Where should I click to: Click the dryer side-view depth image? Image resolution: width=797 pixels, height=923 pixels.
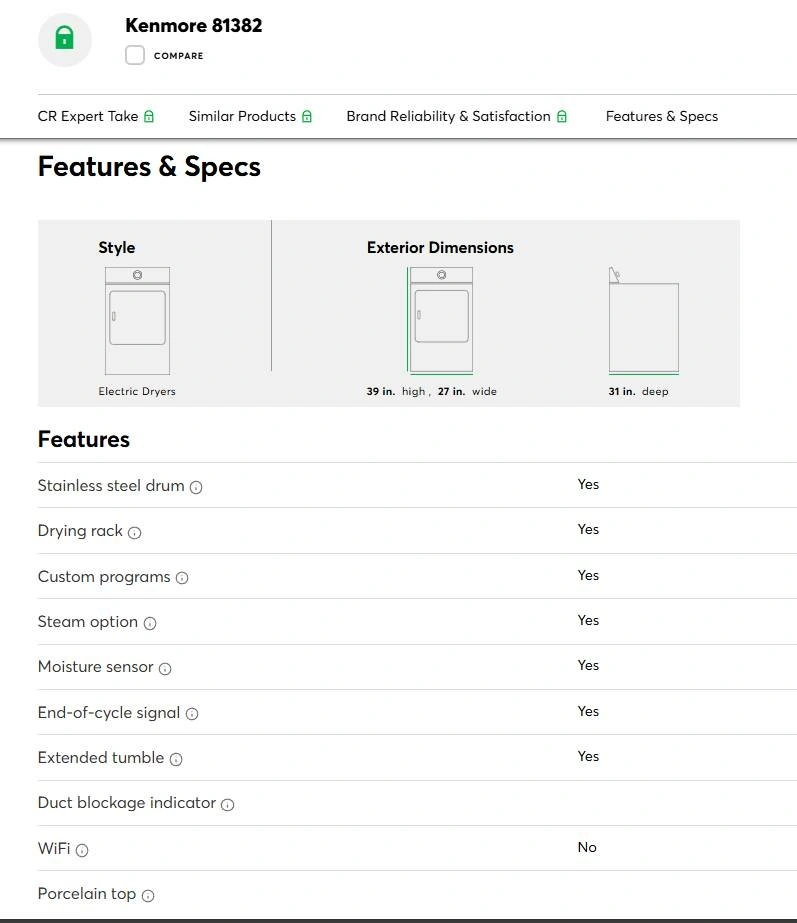tap(643, 321)
